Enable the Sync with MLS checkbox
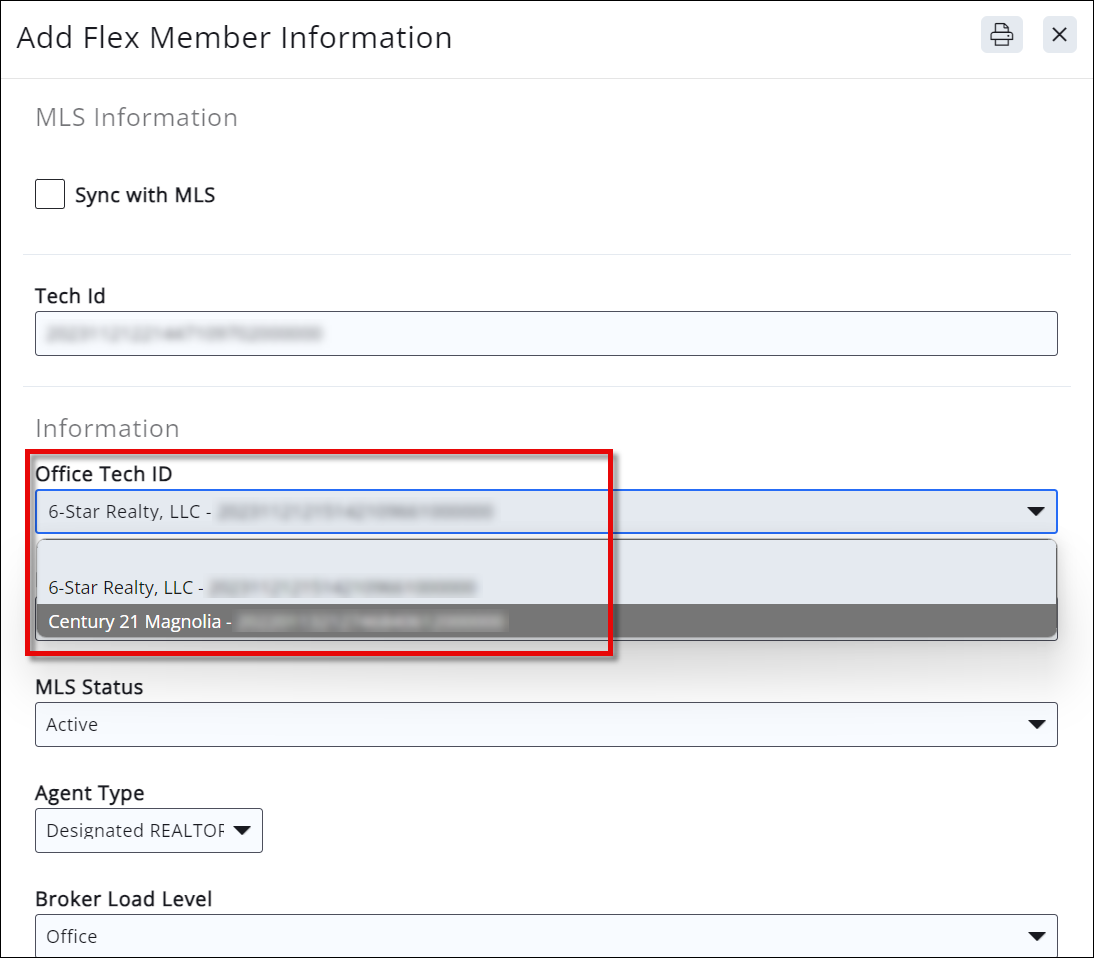This screenshot has height=958, width=1094. [x=50, y=194]
